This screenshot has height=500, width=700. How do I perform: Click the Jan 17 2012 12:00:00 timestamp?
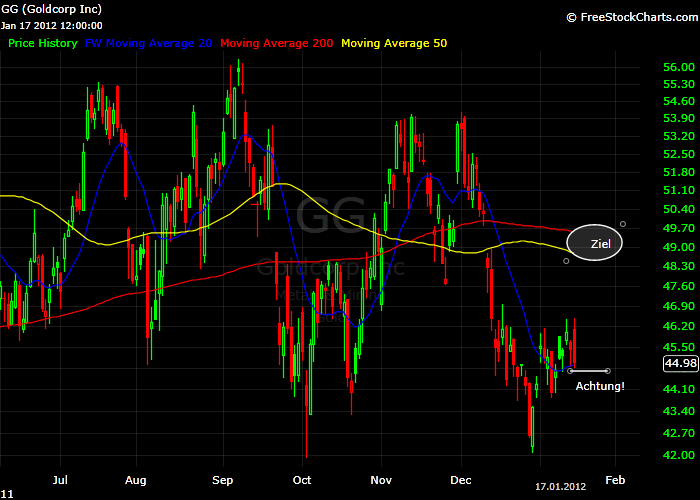(51, 25)
